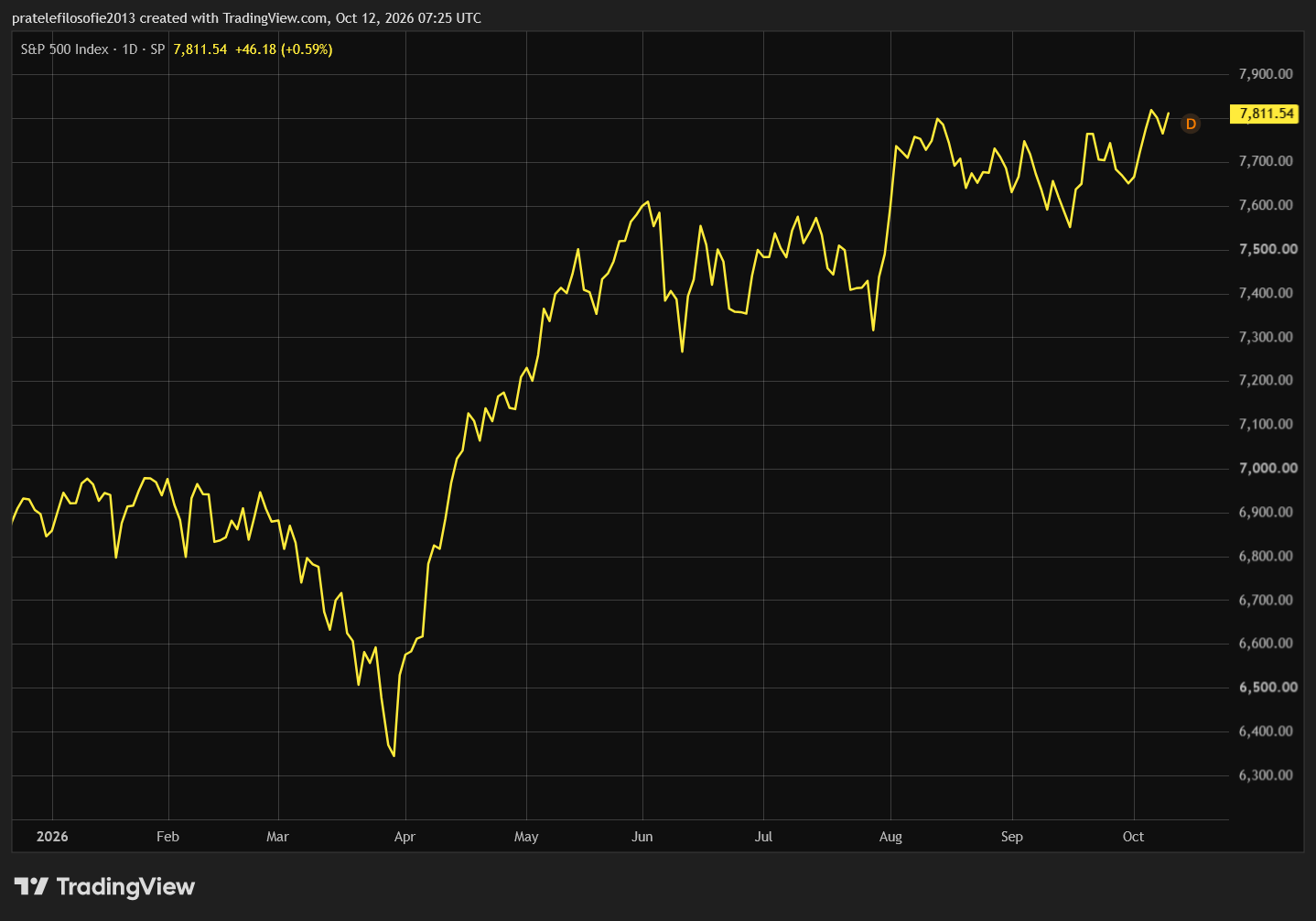The height and width of the screenshot is (921, 1316).
Task: Click the Mar label on the time axis
Action: [277, 837]
